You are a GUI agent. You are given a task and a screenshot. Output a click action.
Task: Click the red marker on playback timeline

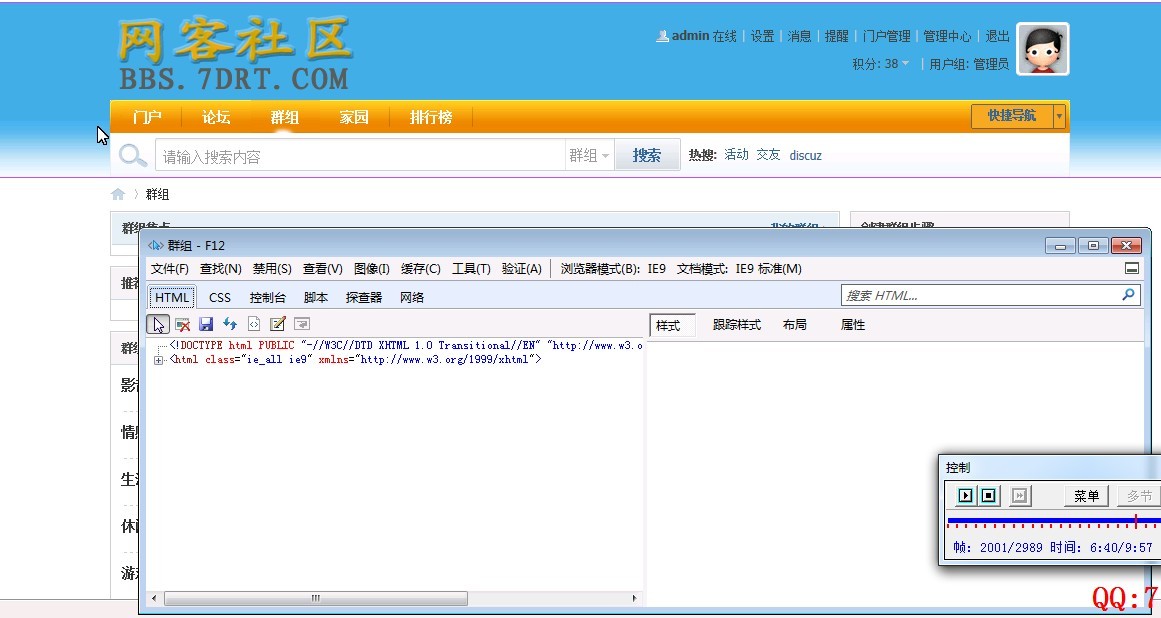point(1136,521)
